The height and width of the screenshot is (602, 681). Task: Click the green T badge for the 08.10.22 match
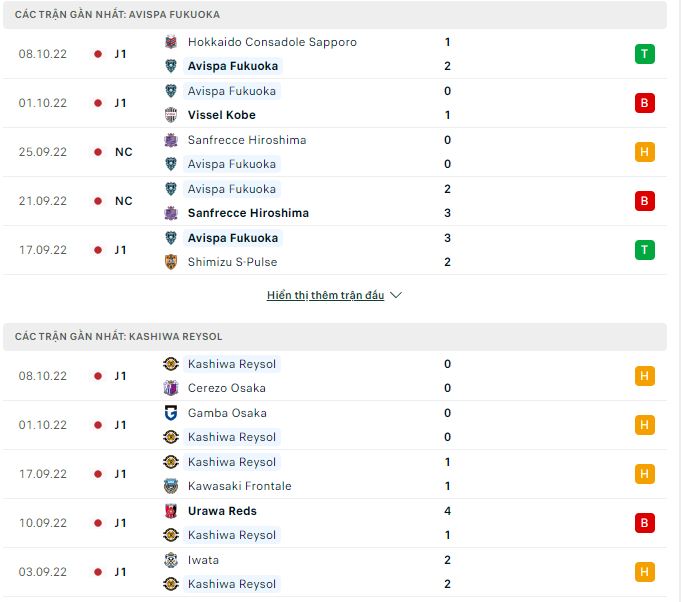(644, 54)
